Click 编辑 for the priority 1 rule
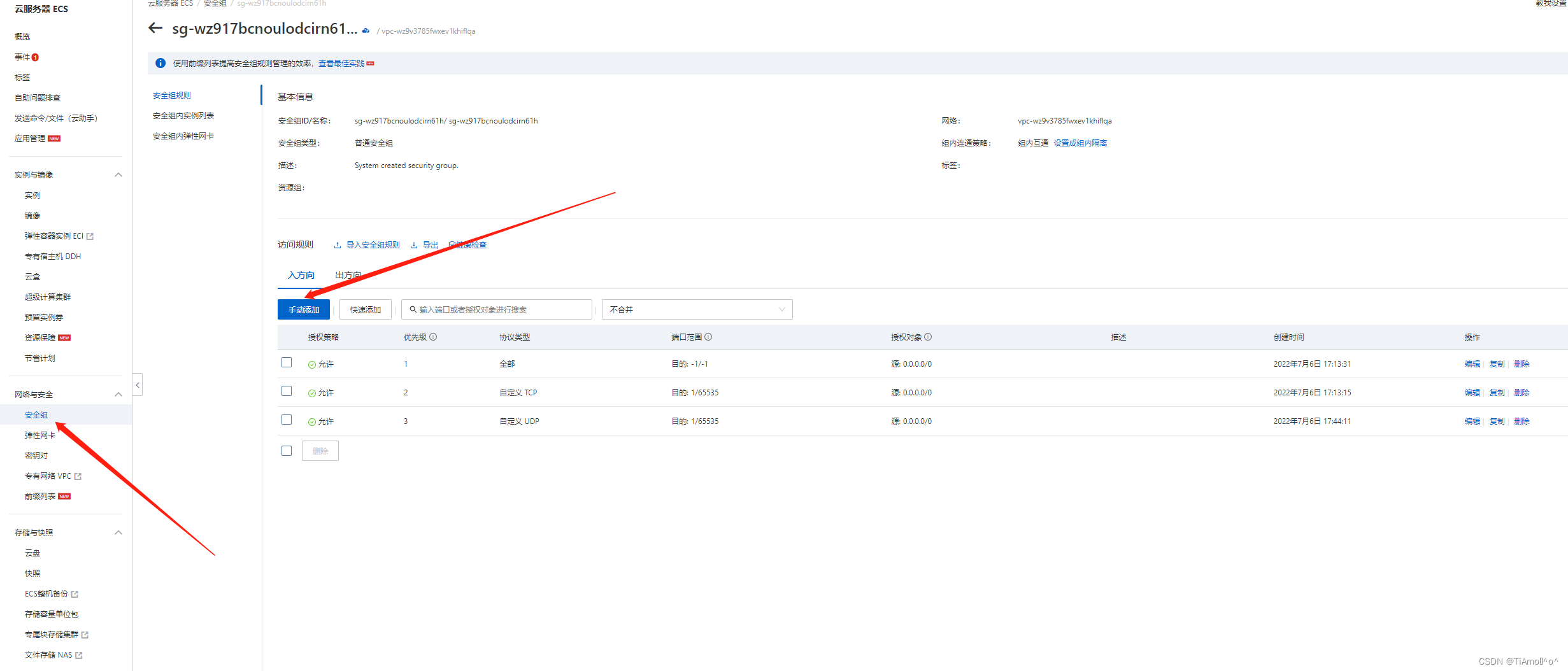1568x671 pixels. click(x=1472, y=364)
